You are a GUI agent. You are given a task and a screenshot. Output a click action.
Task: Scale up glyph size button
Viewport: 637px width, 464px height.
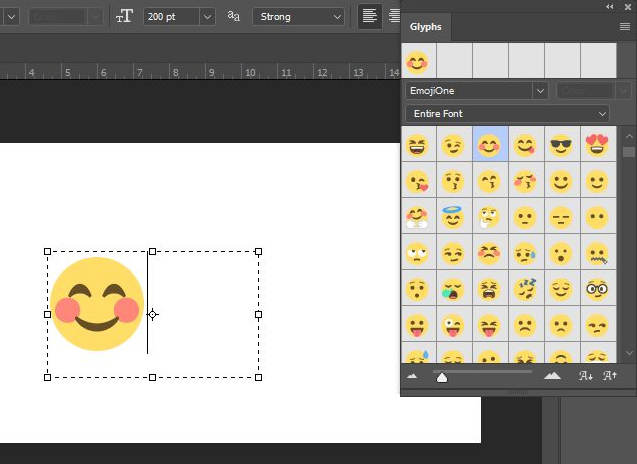pos(609,376)
